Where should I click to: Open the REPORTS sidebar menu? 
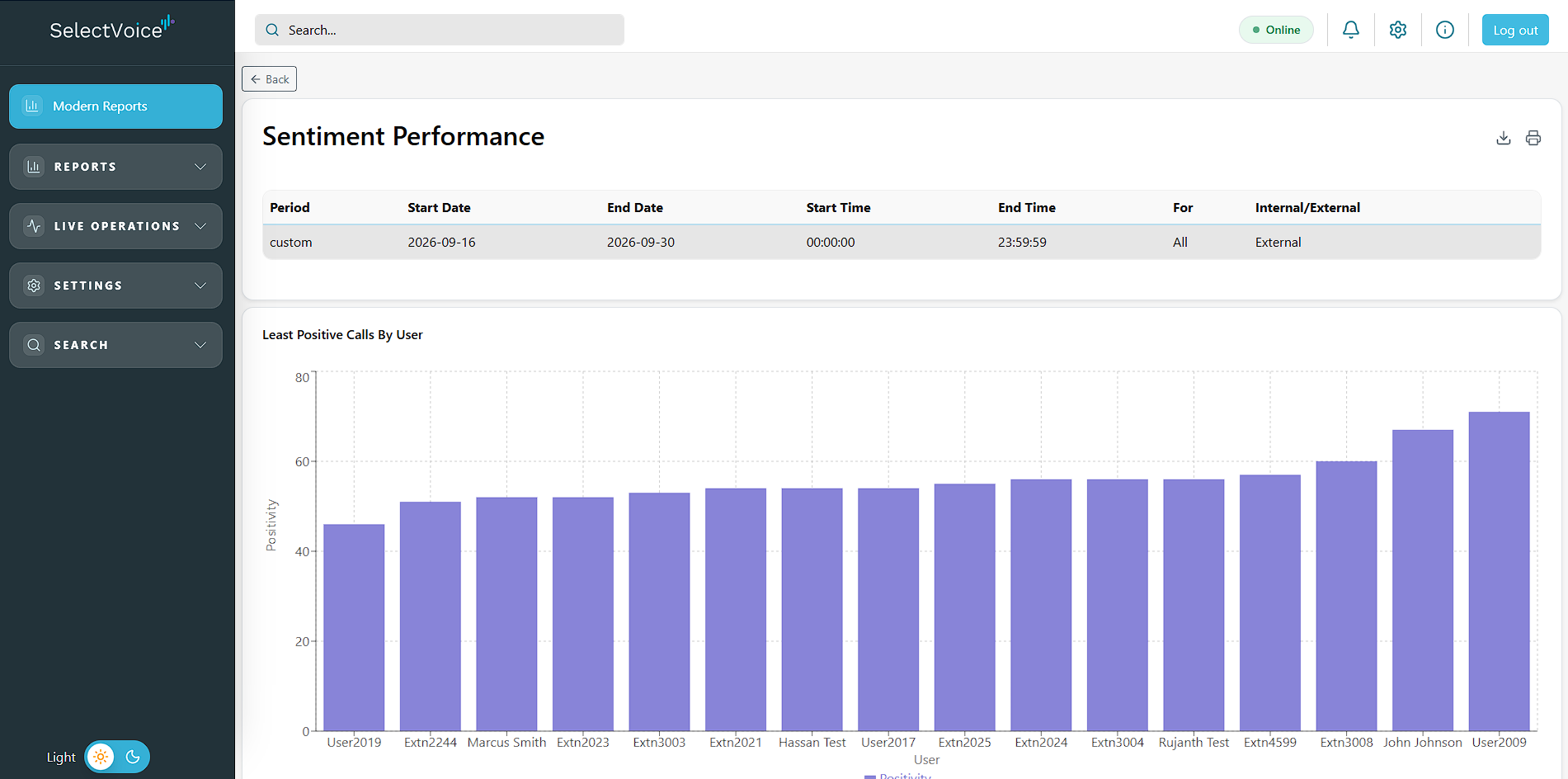pyautogui.click(x=115, y=167)
